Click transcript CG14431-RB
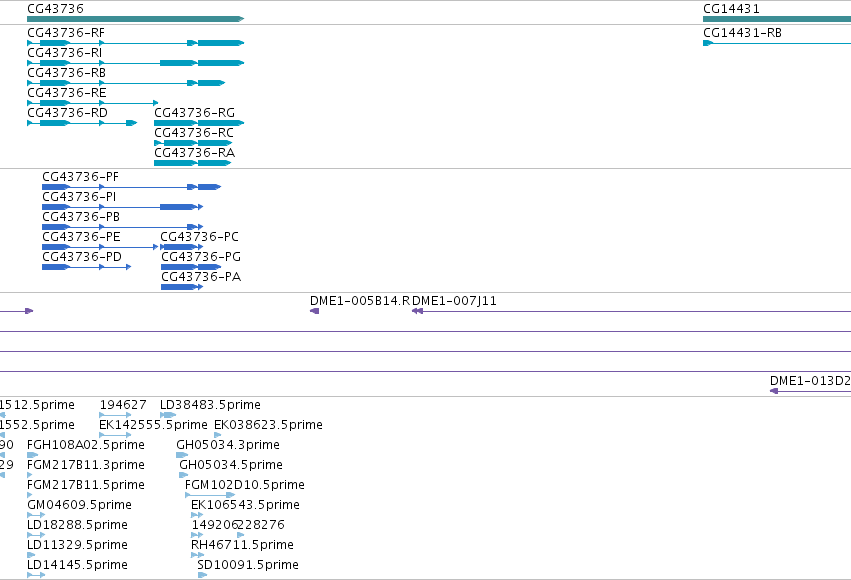 point(777,43)
